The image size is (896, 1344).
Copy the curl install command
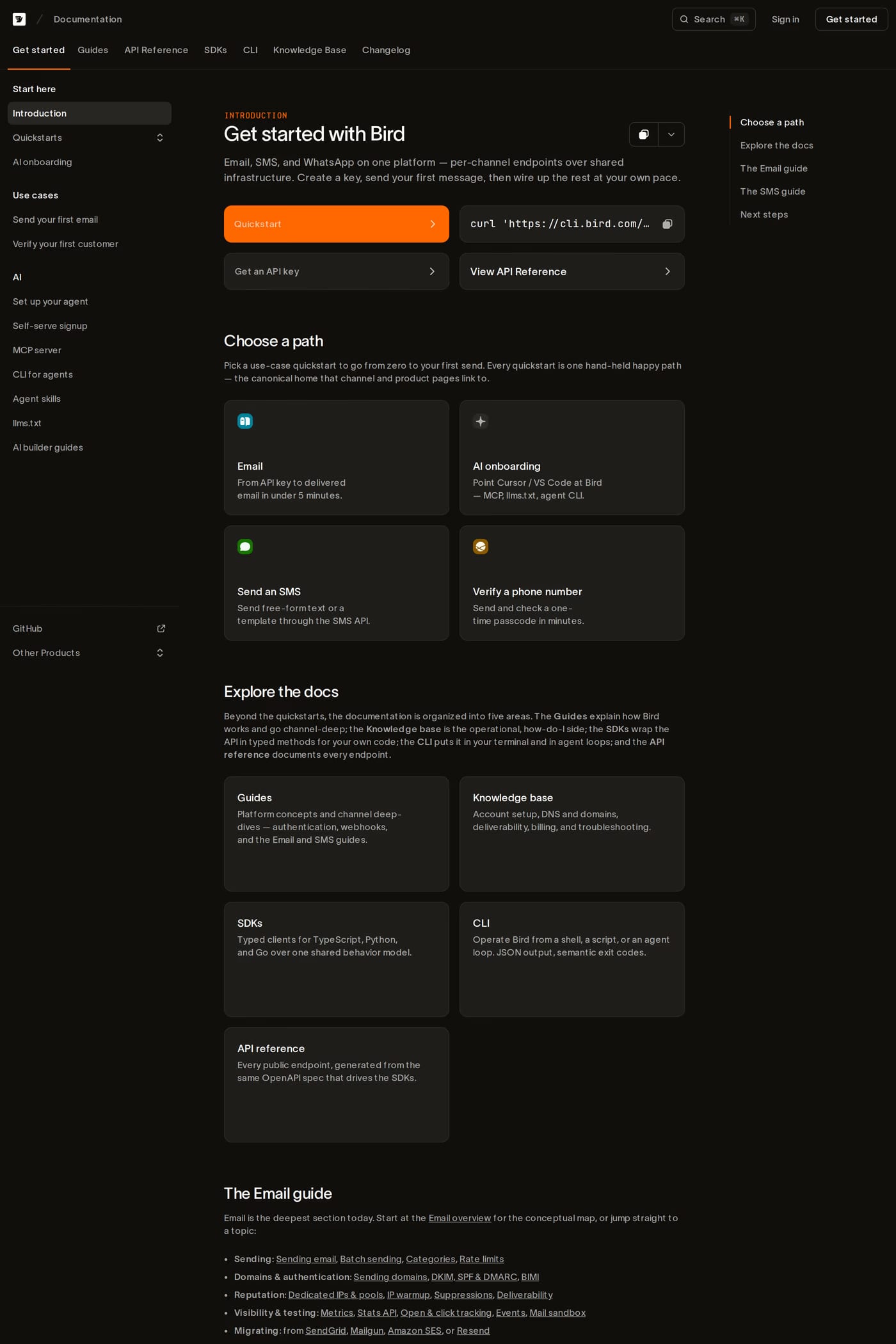pyautogui.click(x=668, y=224)
